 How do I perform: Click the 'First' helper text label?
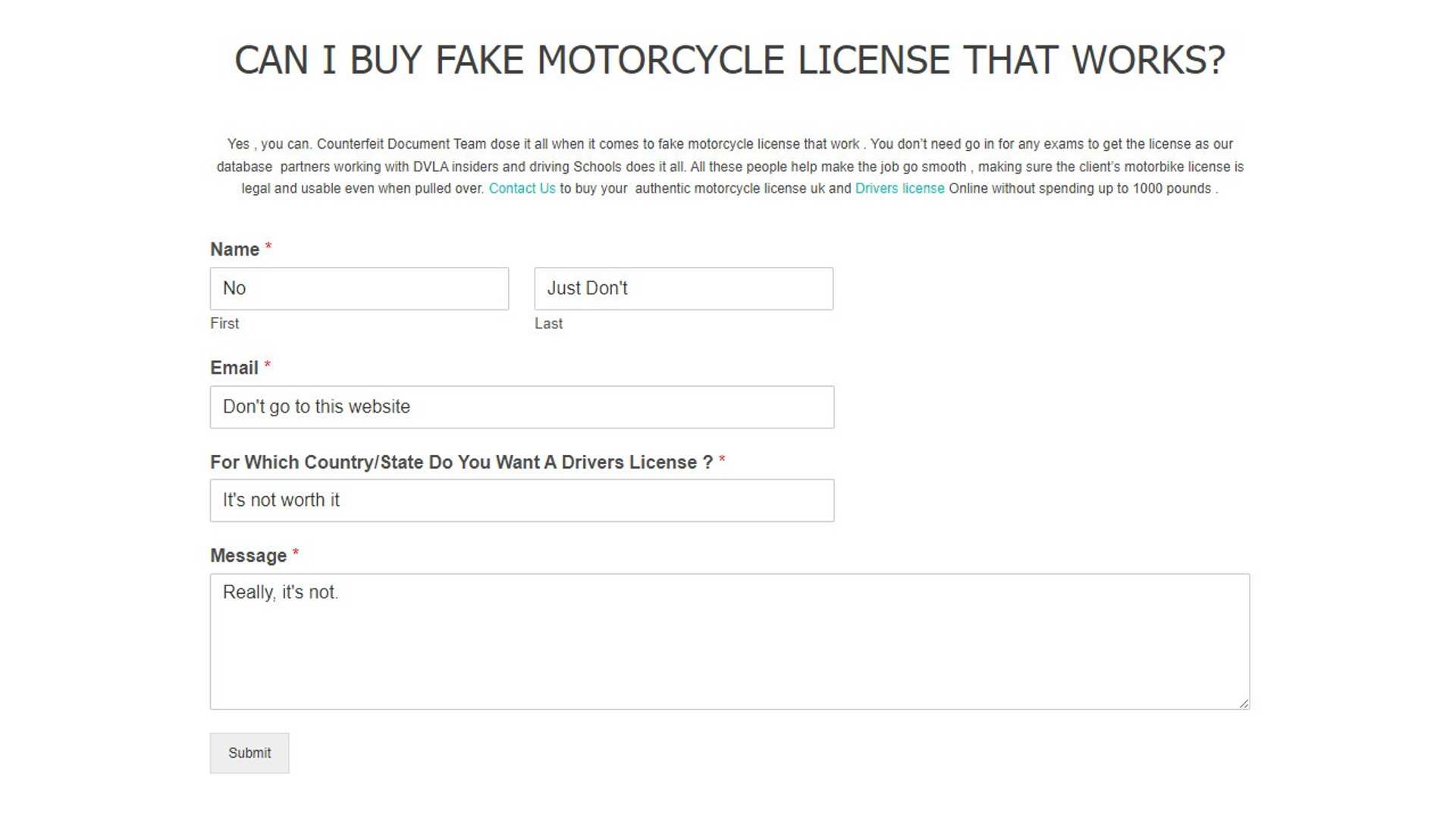224,323
